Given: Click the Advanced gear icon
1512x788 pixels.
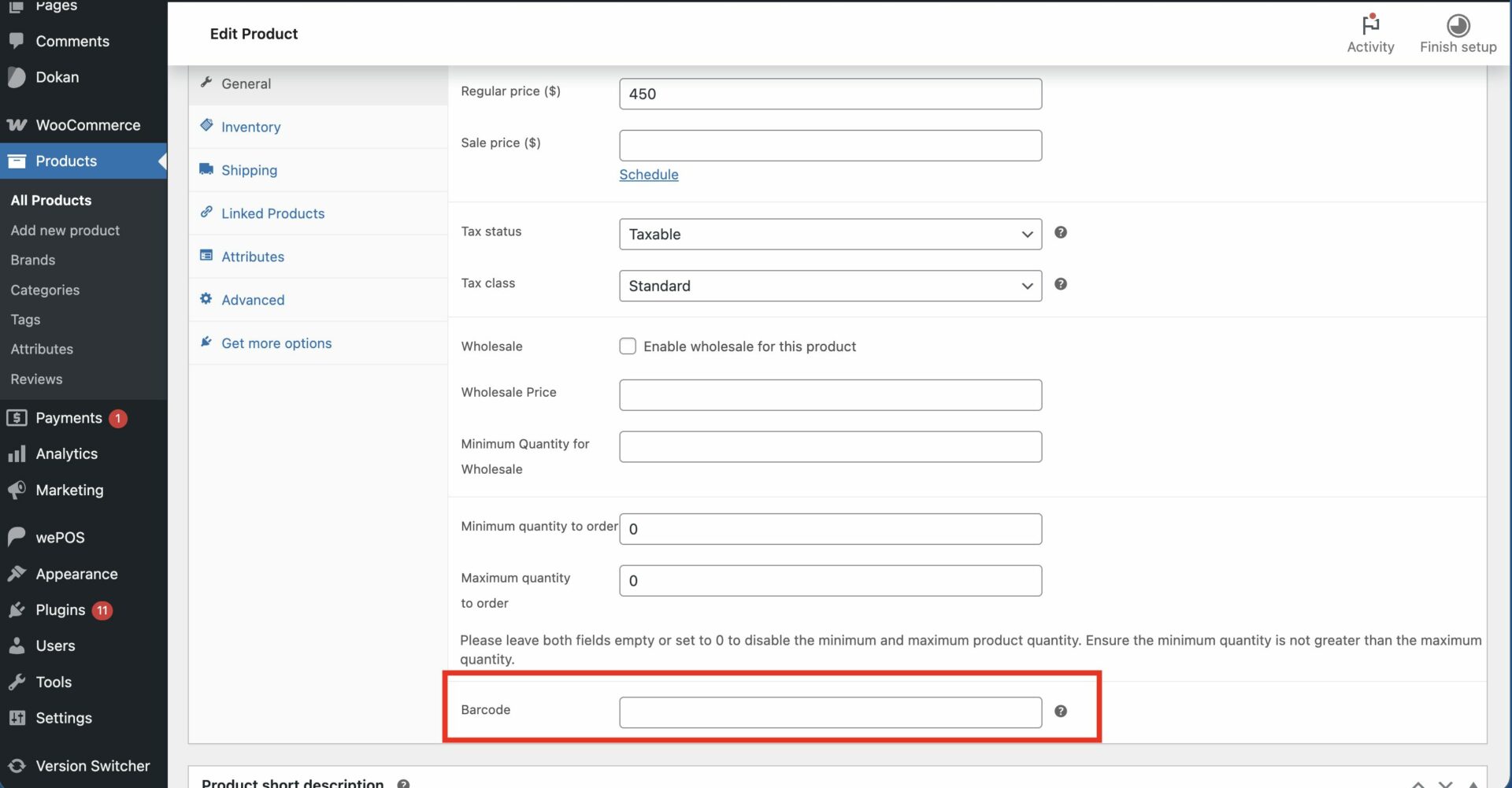Looking at the screenshot, I should click(x=206, y=298).
